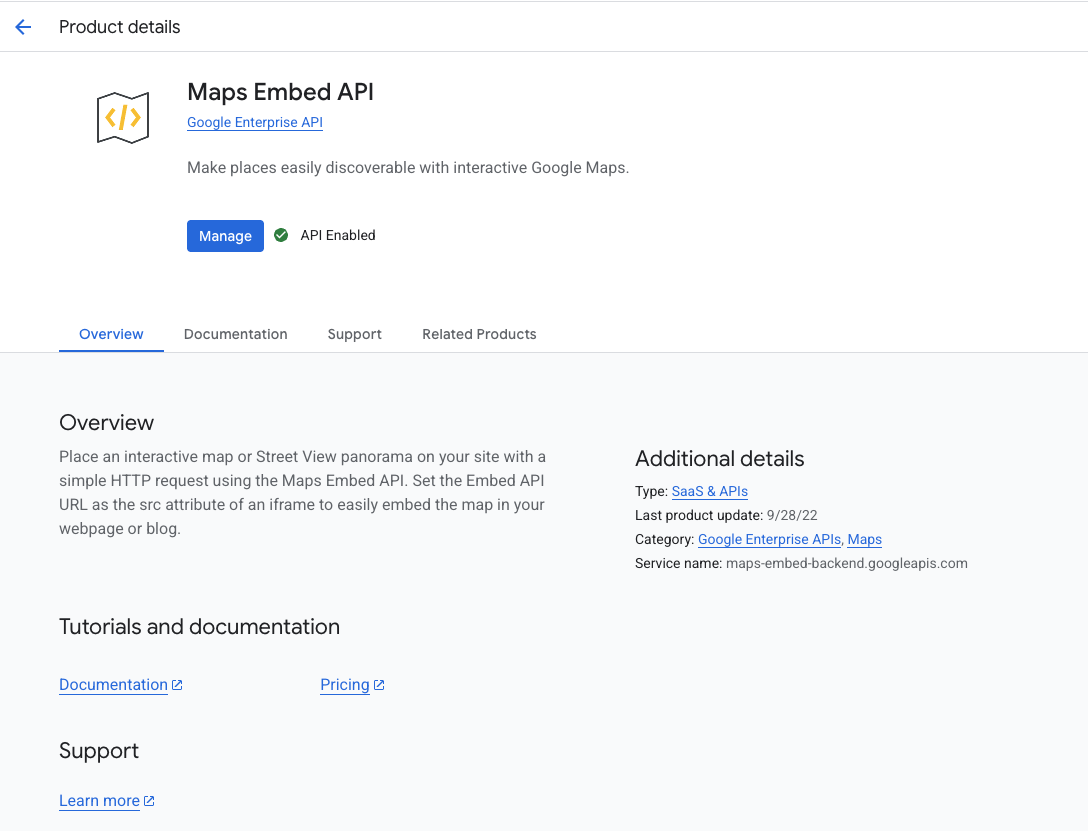Click the green API Enabled checkmark icon
Image resolution: width=1088 pixels, height=831 pixels.
click(x=281, y=235)
